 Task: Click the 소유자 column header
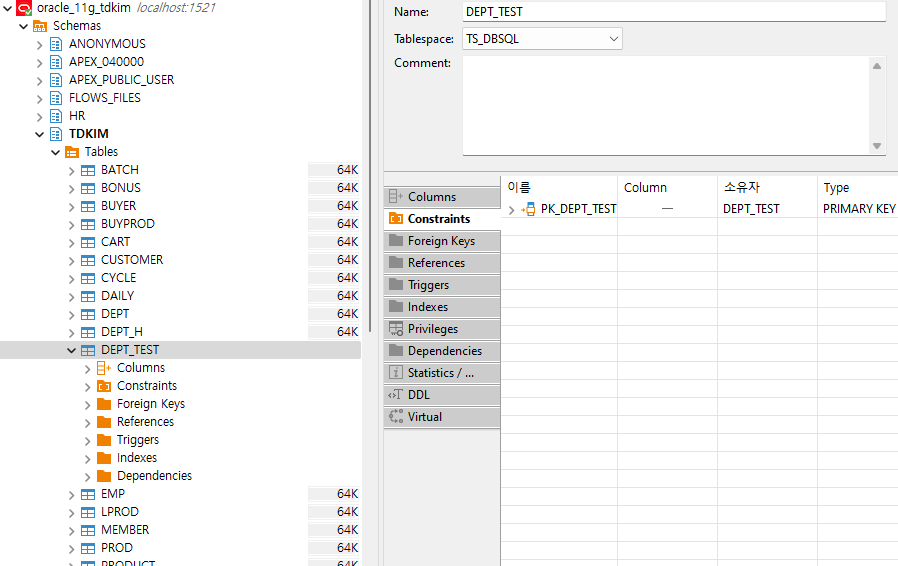point(767,187)
